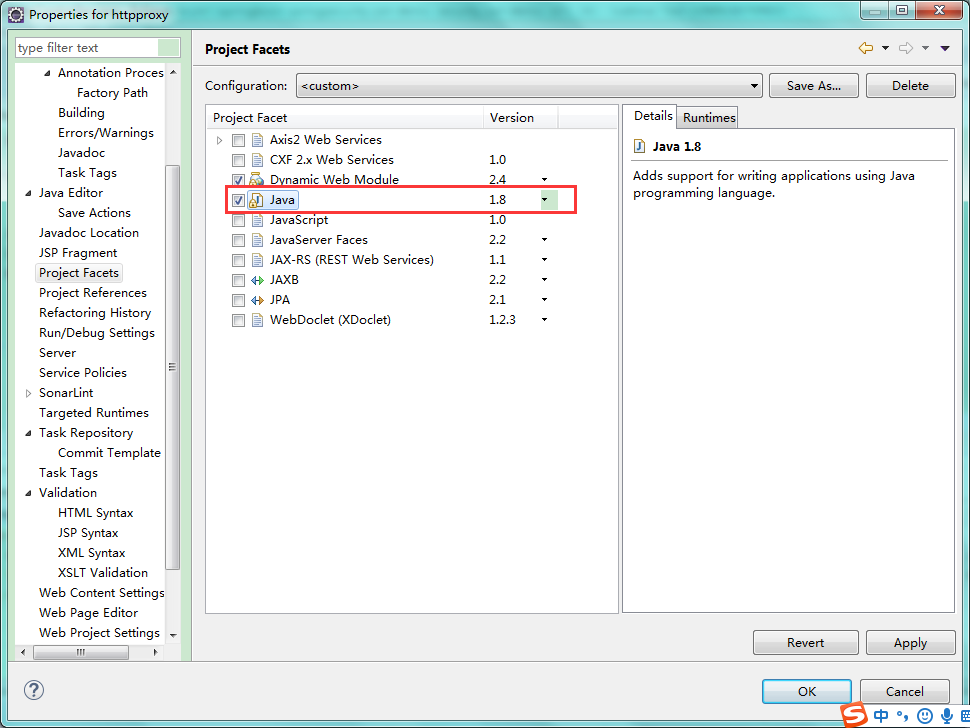
Task: Check the CXF 2.x Web Services checkbox
Action: [x=238, y=160]
